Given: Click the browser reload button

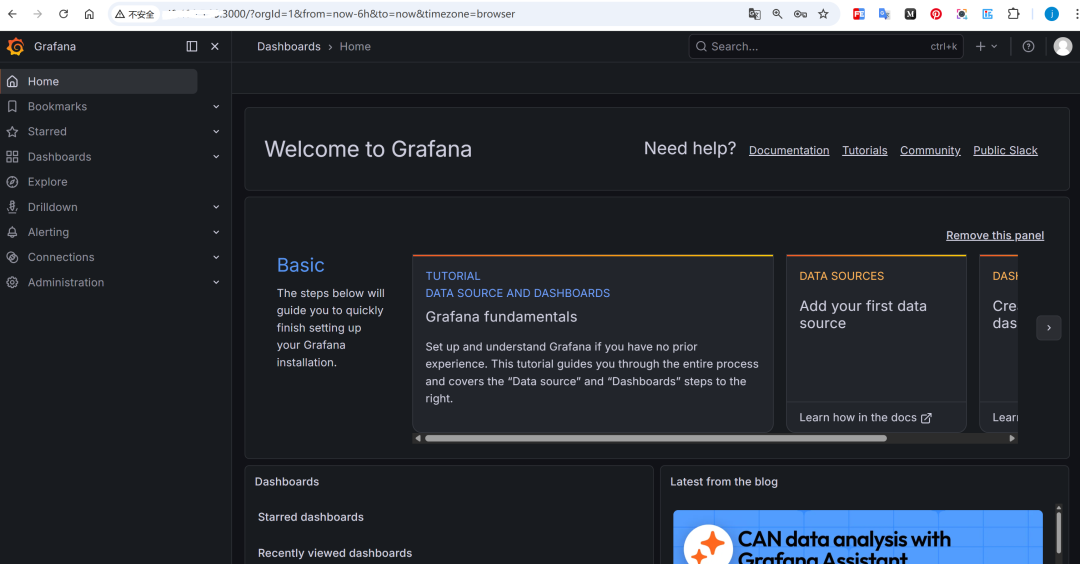Looking at the screenshot, I should [63, 14].
